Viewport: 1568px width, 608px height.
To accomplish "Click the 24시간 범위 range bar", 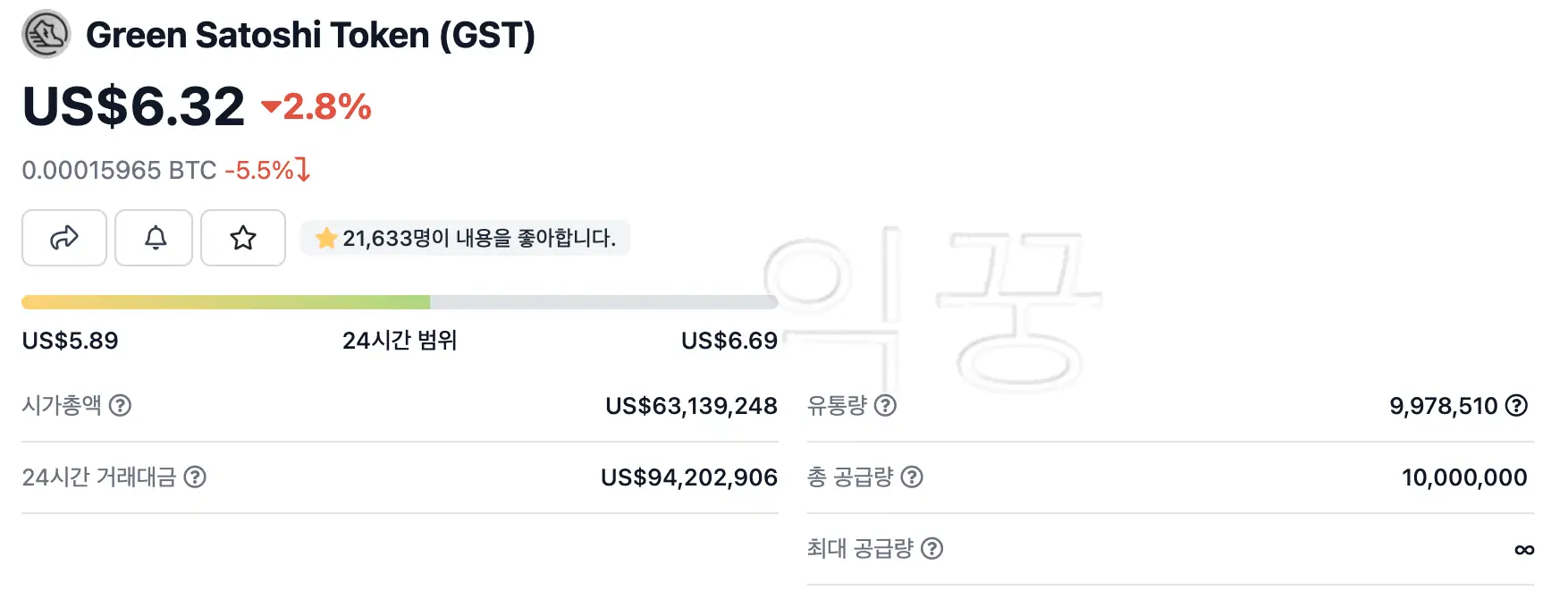I will (x=402, y=301).
